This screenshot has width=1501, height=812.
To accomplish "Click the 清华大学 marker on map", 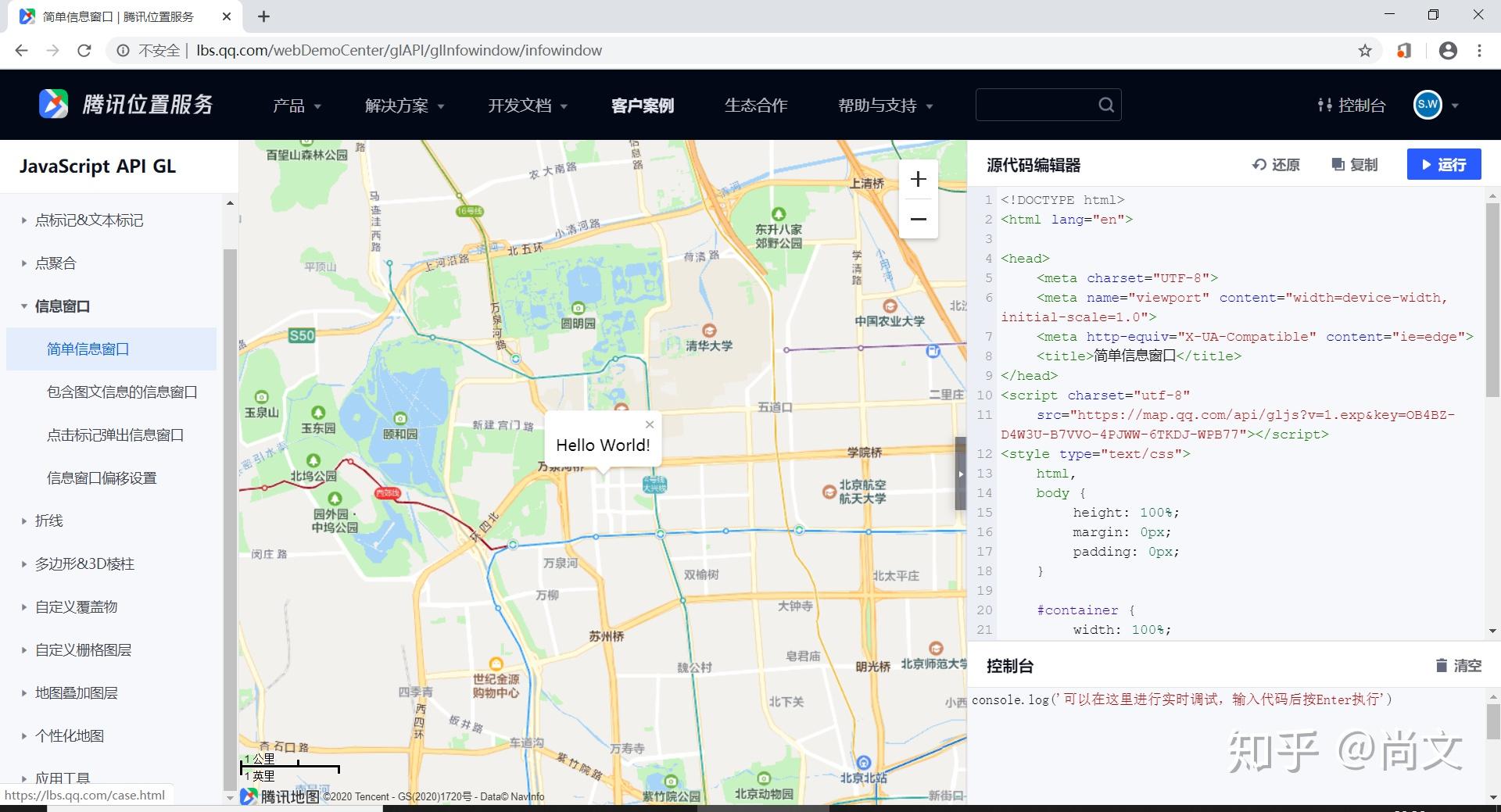I will (709, 331).
